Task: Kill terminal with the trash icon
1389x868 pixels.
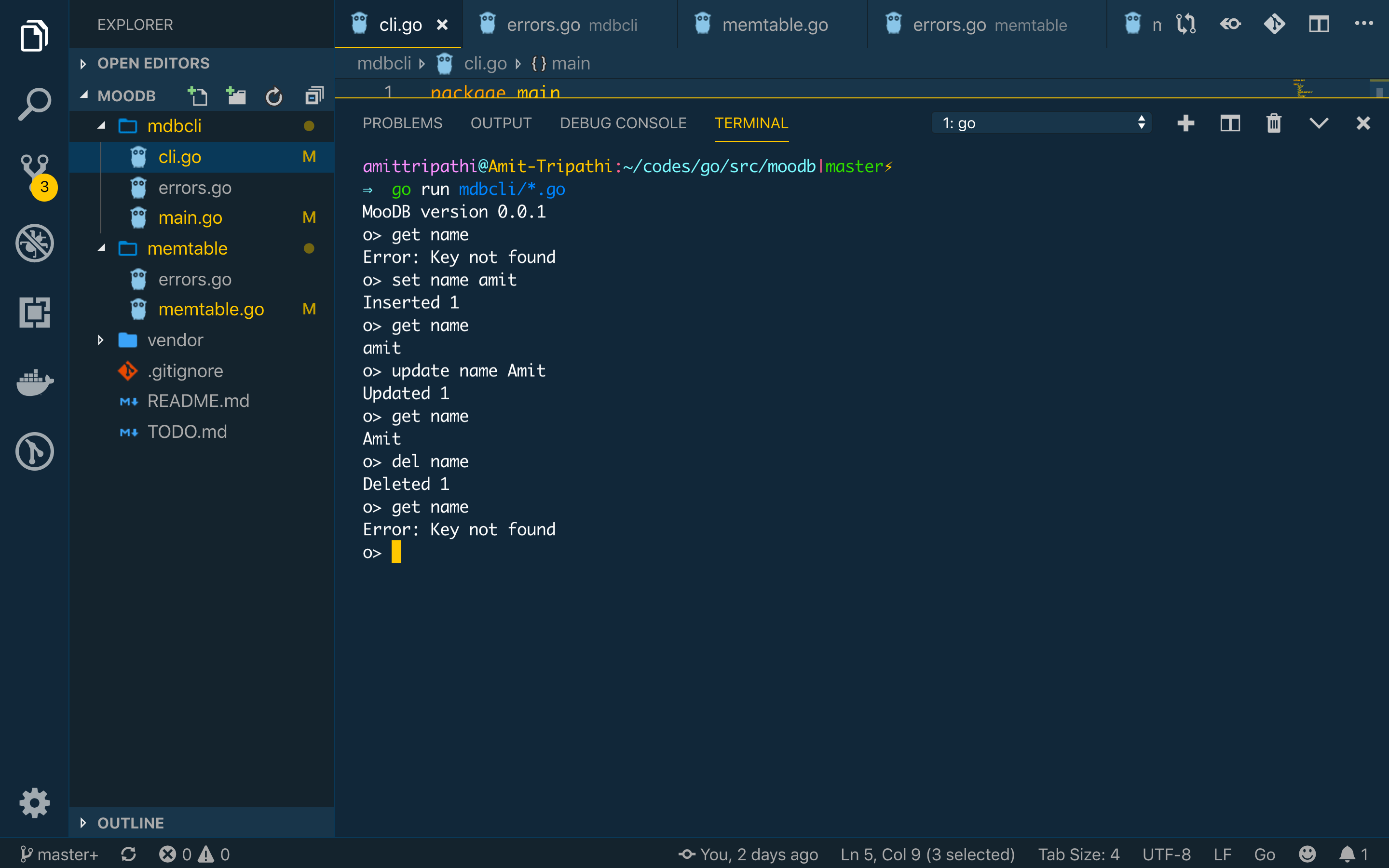Action: [1274, 123]
